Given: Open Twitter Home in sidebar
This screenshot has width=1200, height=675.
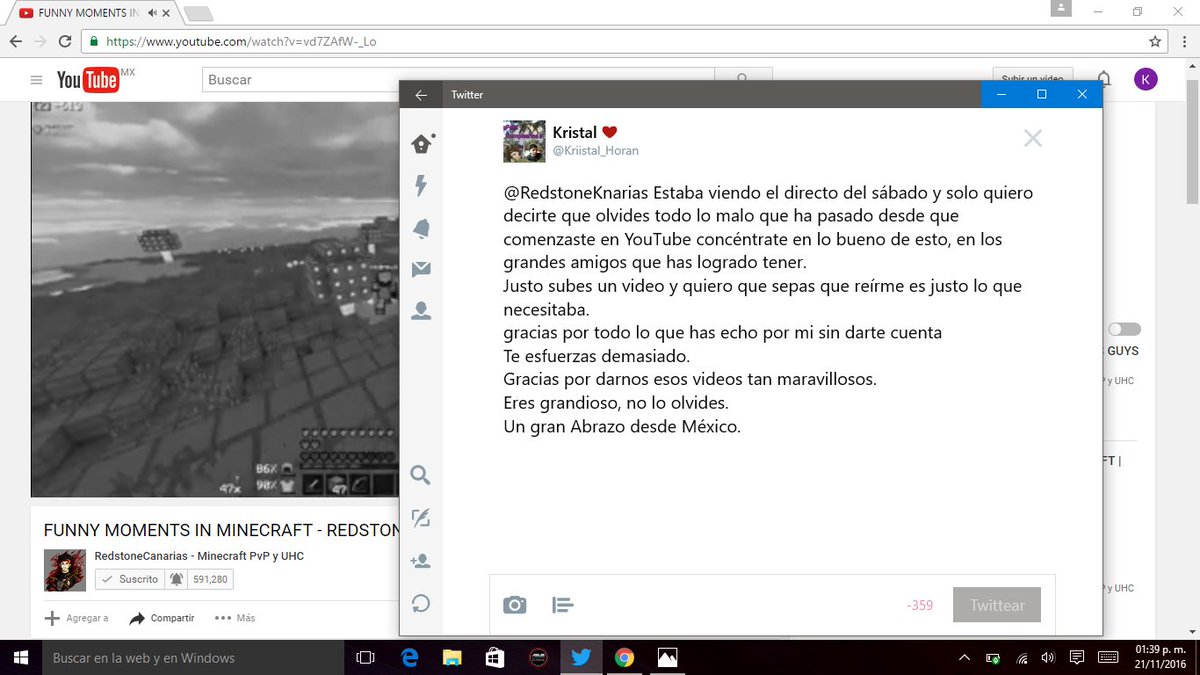Looking at the screenshot, I should [x=422, y=144].
